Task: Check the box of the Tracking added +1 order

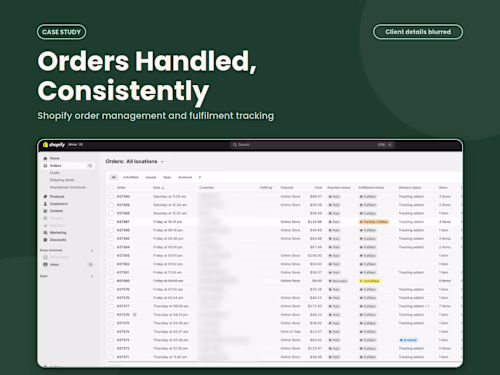Action: pyautogui.click(x=111, y=306)
